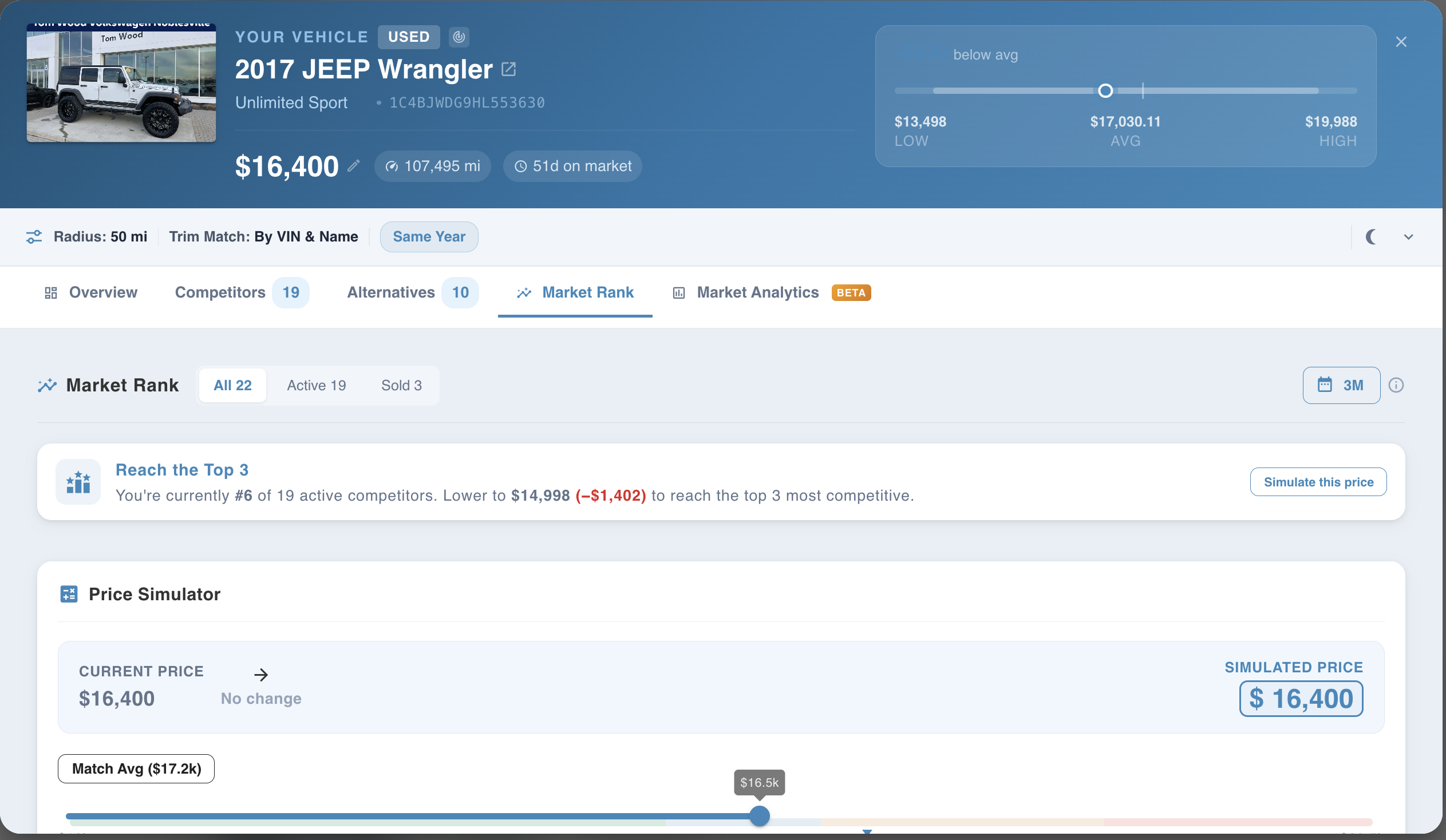This screenshot has height=840, width=1446.
Task: Click the BETA badge
Action: (x=851, y=292)
